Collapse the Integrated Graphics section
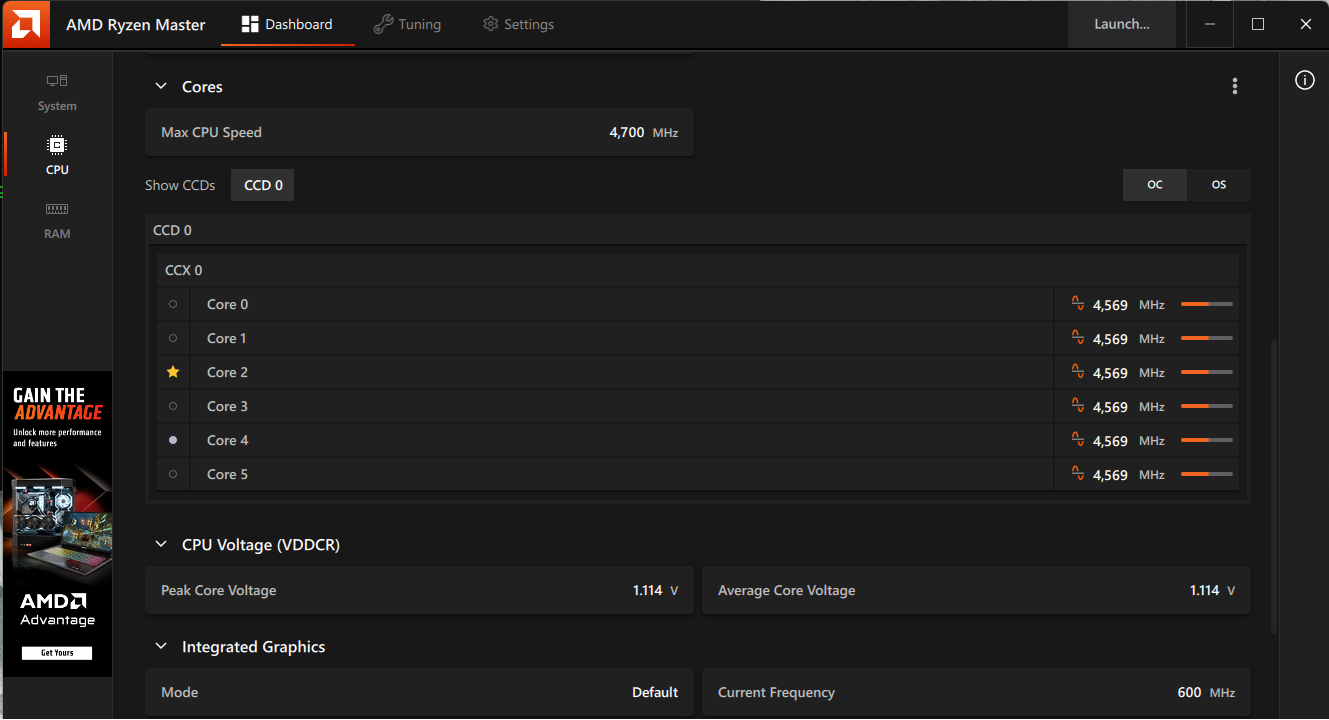The width and height of the screenshot is (1329, 720). pos(160,647)
